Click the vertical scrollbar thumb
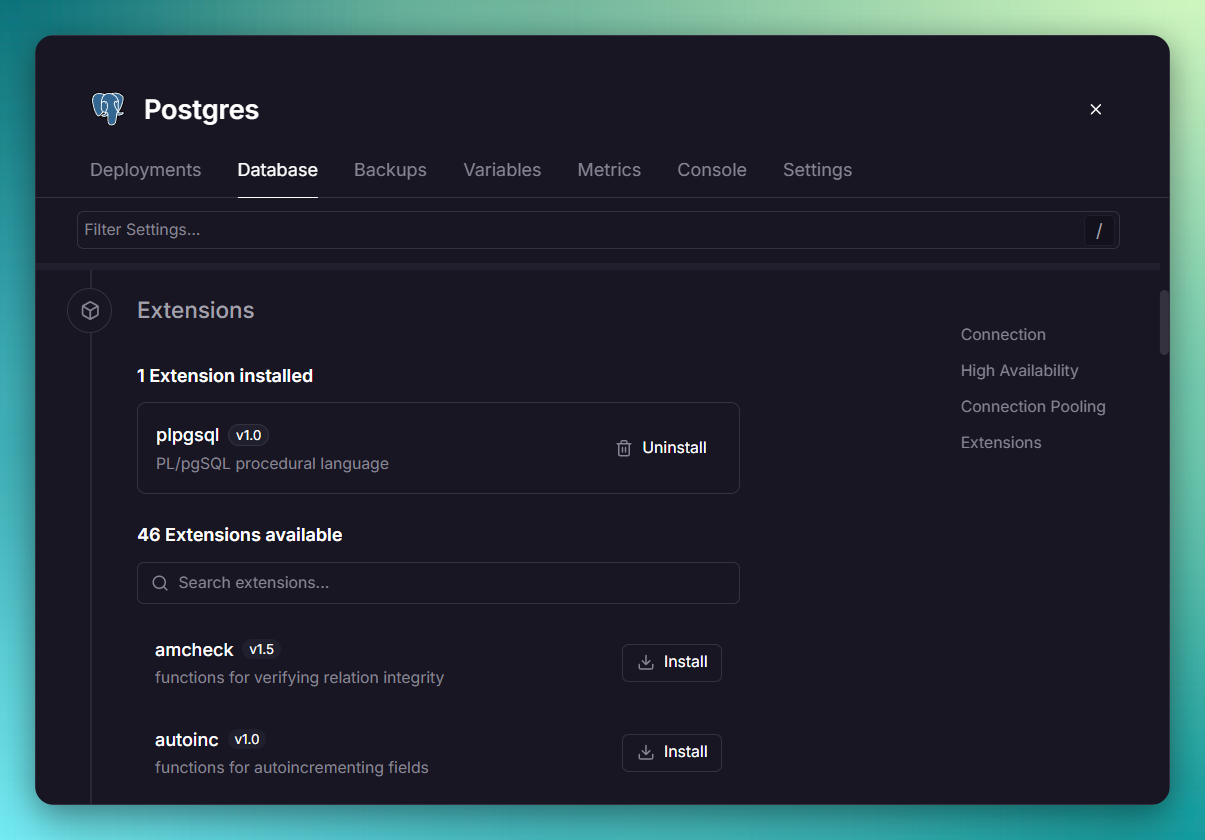 (x=1164, y=322)
